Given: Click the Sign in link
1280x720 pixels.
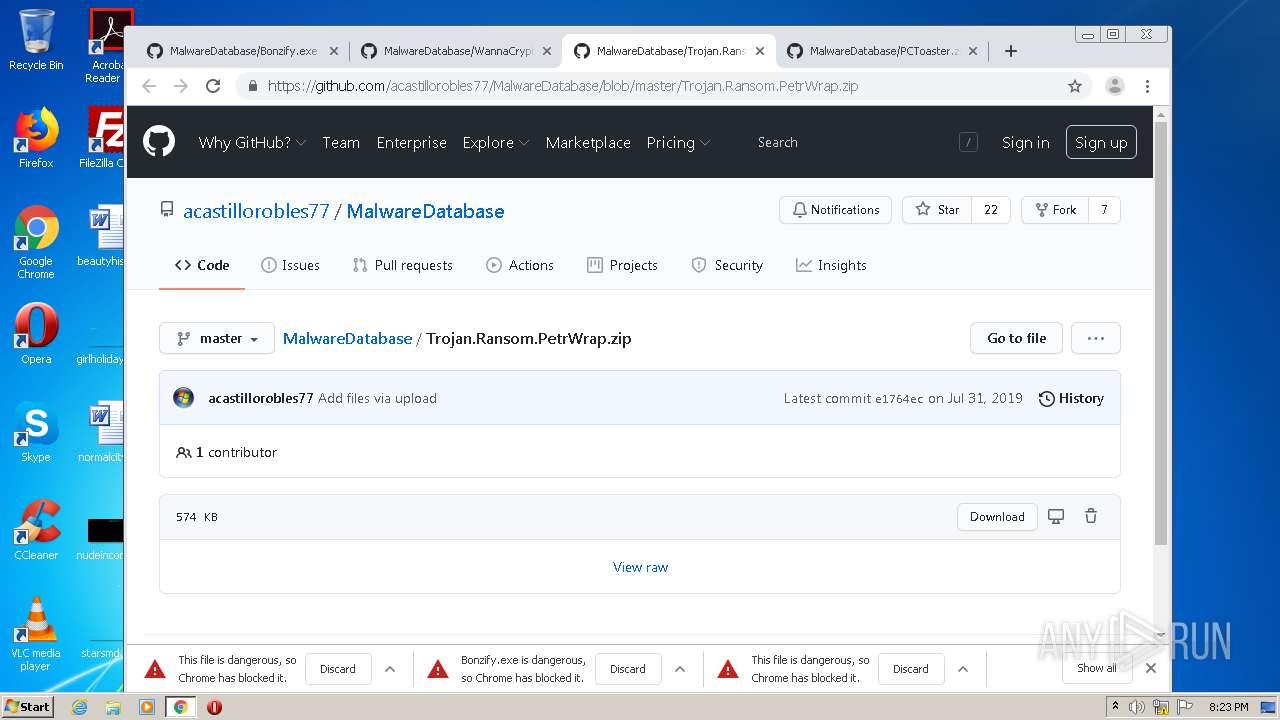Looking at the screenshot, I should (1026, 142).
